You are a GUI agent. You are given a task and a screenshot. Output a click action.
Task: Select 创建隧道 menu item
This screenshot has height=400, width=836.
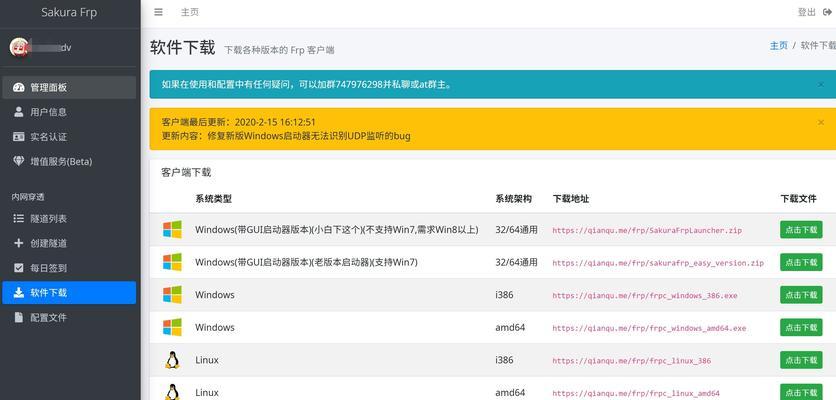pos(69,243)
